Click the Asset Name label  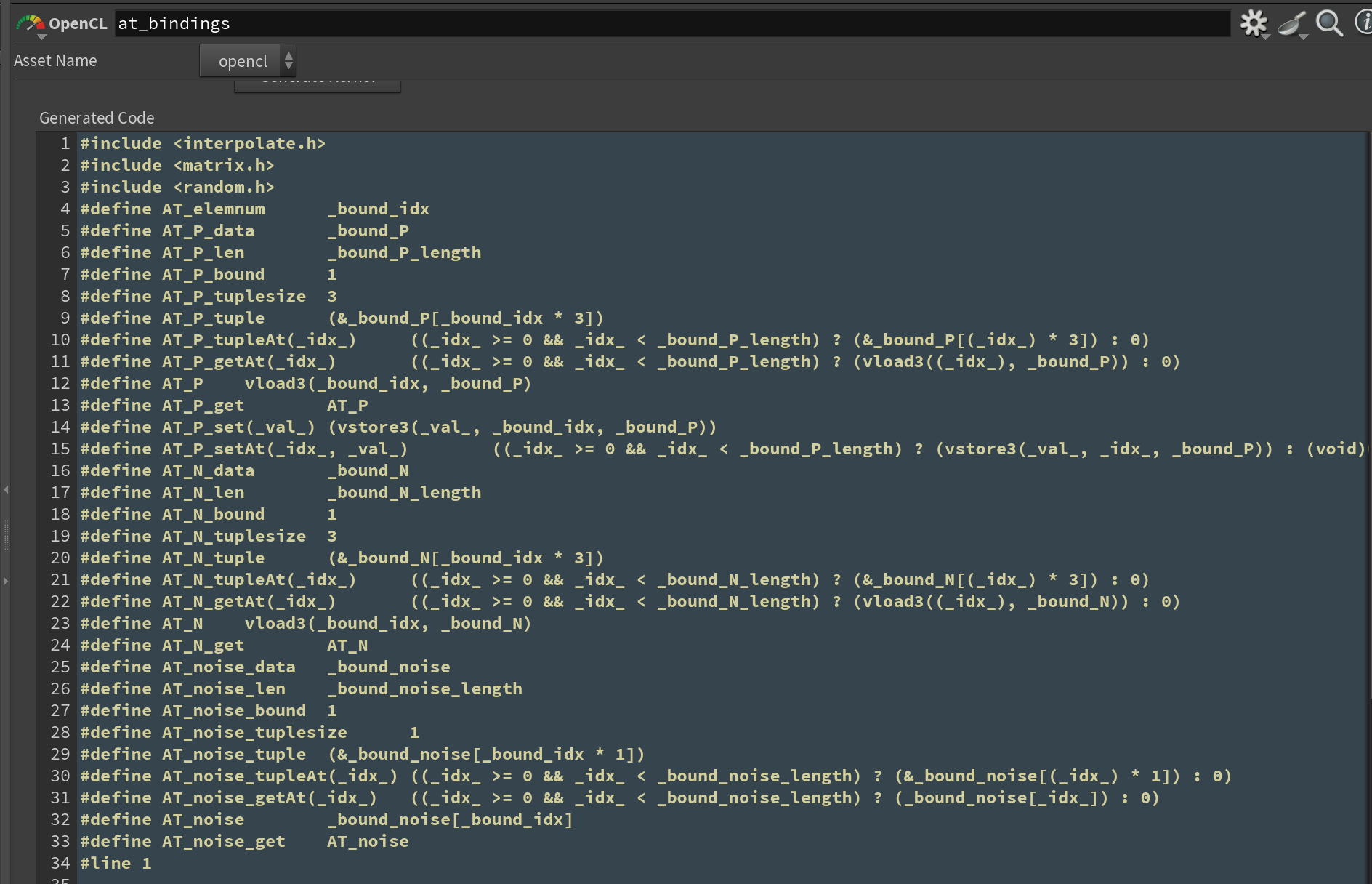pyautogui.click(x=55, y=61)
